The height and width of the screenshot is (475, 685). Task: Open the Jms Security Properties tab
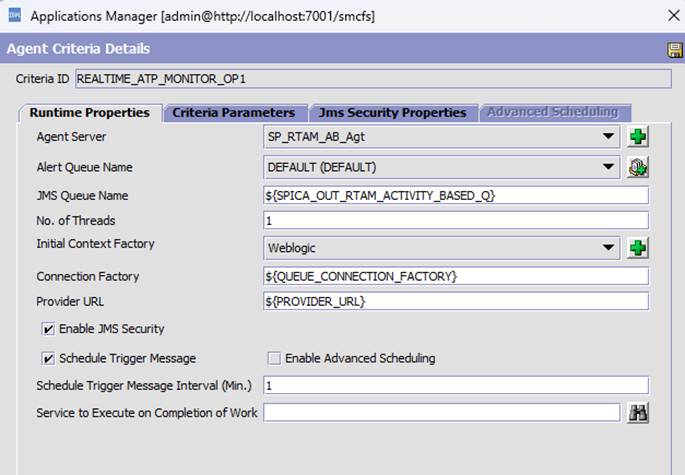pos(391,113)
